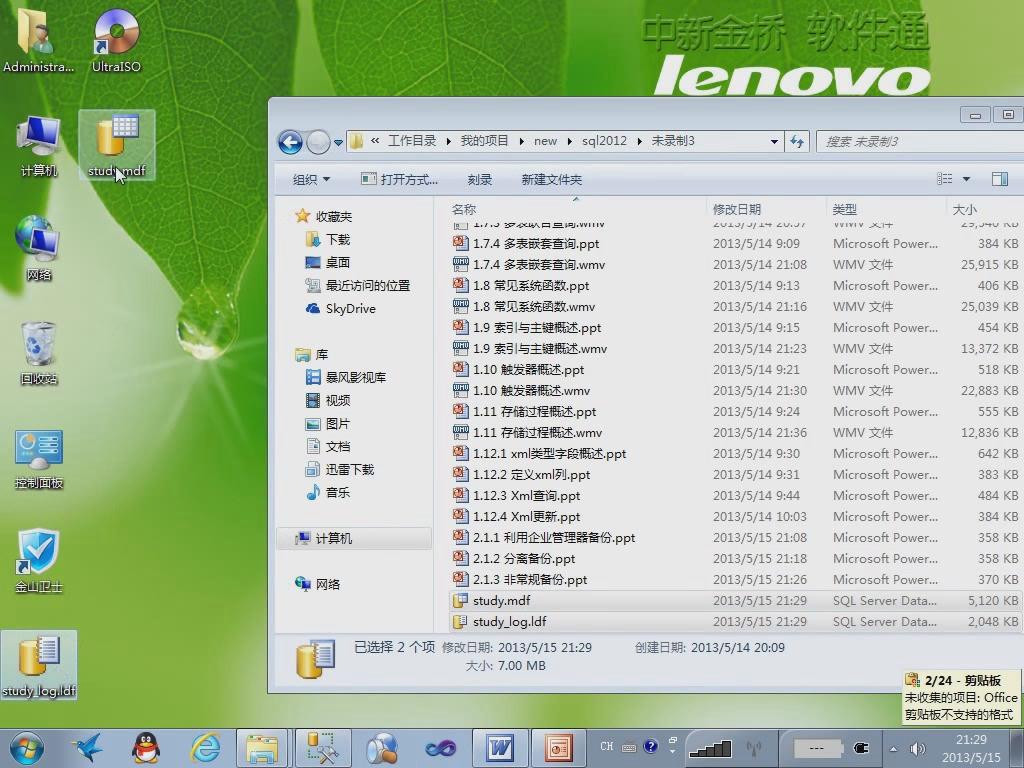Image resolution: width=1024 pixels, height=768 pixels.
Task: Click 刻录 in the toolbar
Action: (480, 180)
